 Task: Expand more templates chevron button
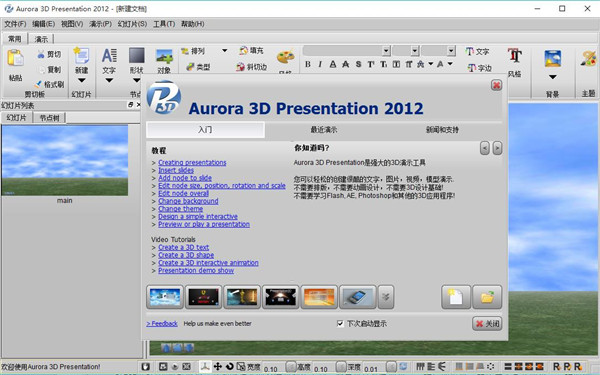386,297
